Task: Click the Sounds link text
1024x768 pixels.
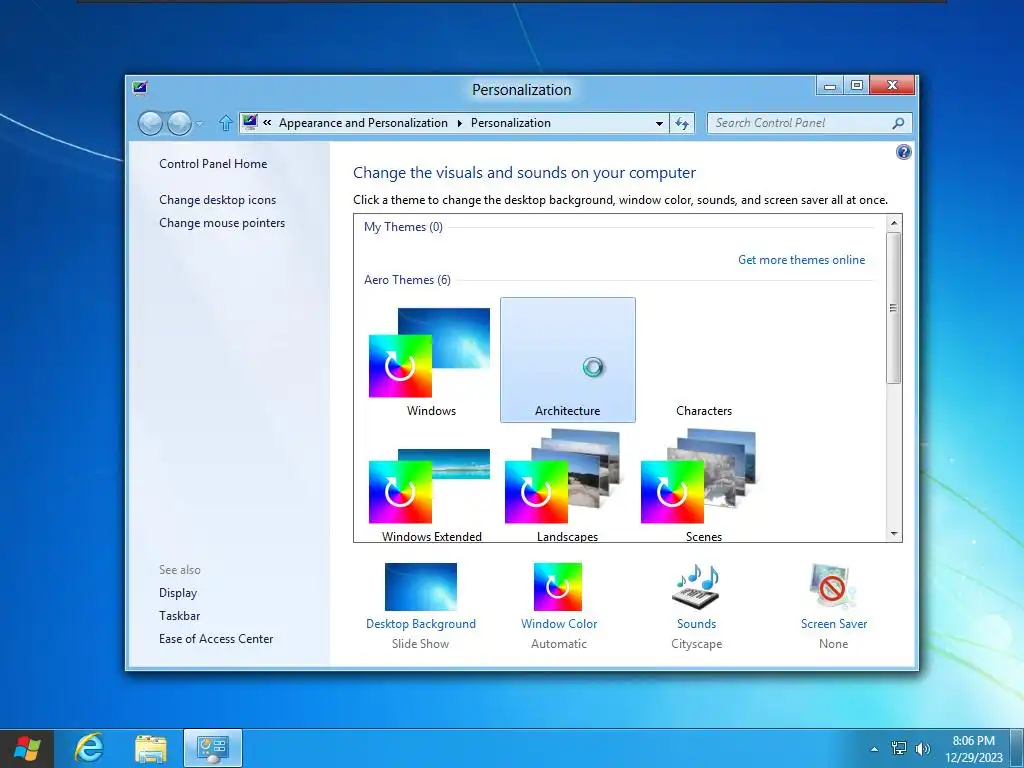Action: 696,624
